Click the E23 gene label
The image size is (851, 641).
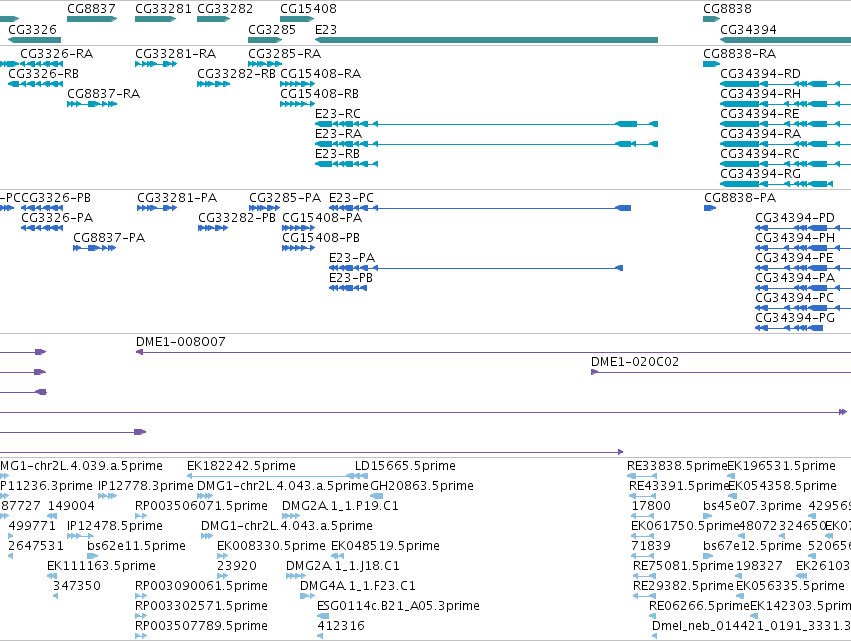tap(326, 30)
